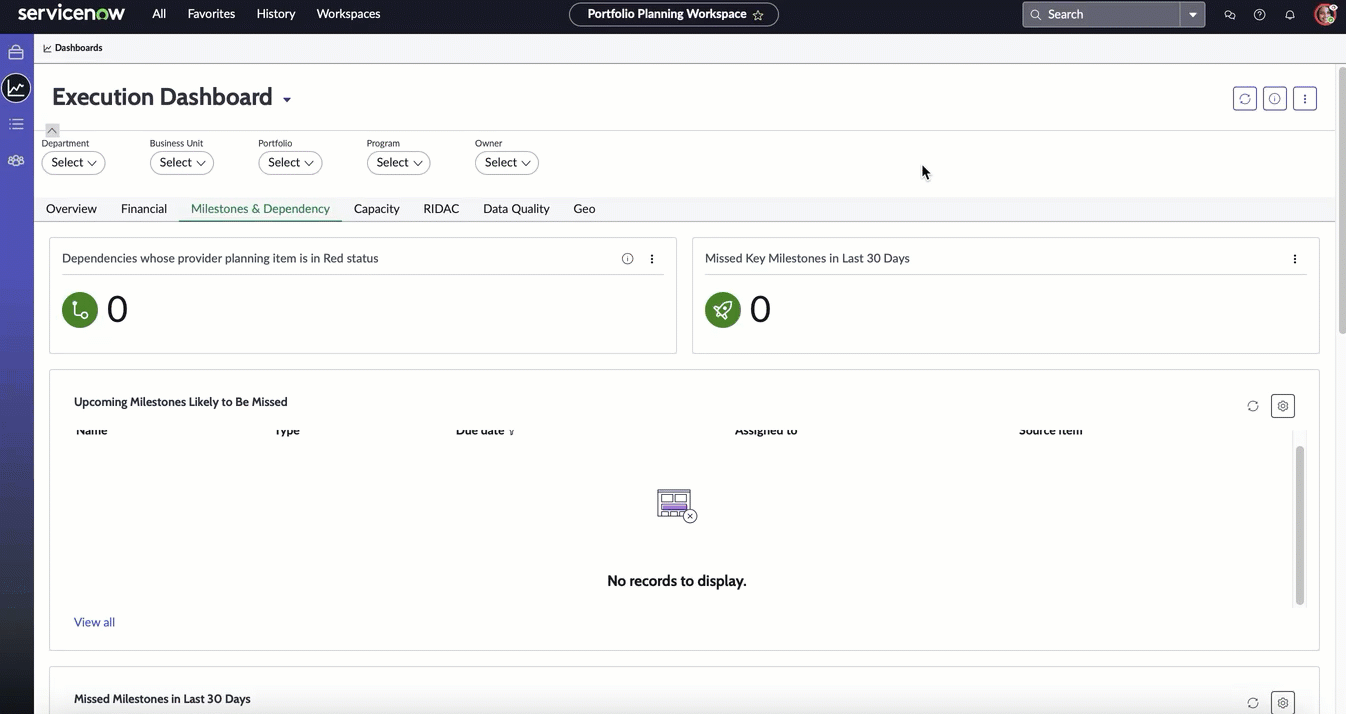
Task: Refresh Missed Milestones in Last 30 Days list
Action: click(x=1253, y=703)
